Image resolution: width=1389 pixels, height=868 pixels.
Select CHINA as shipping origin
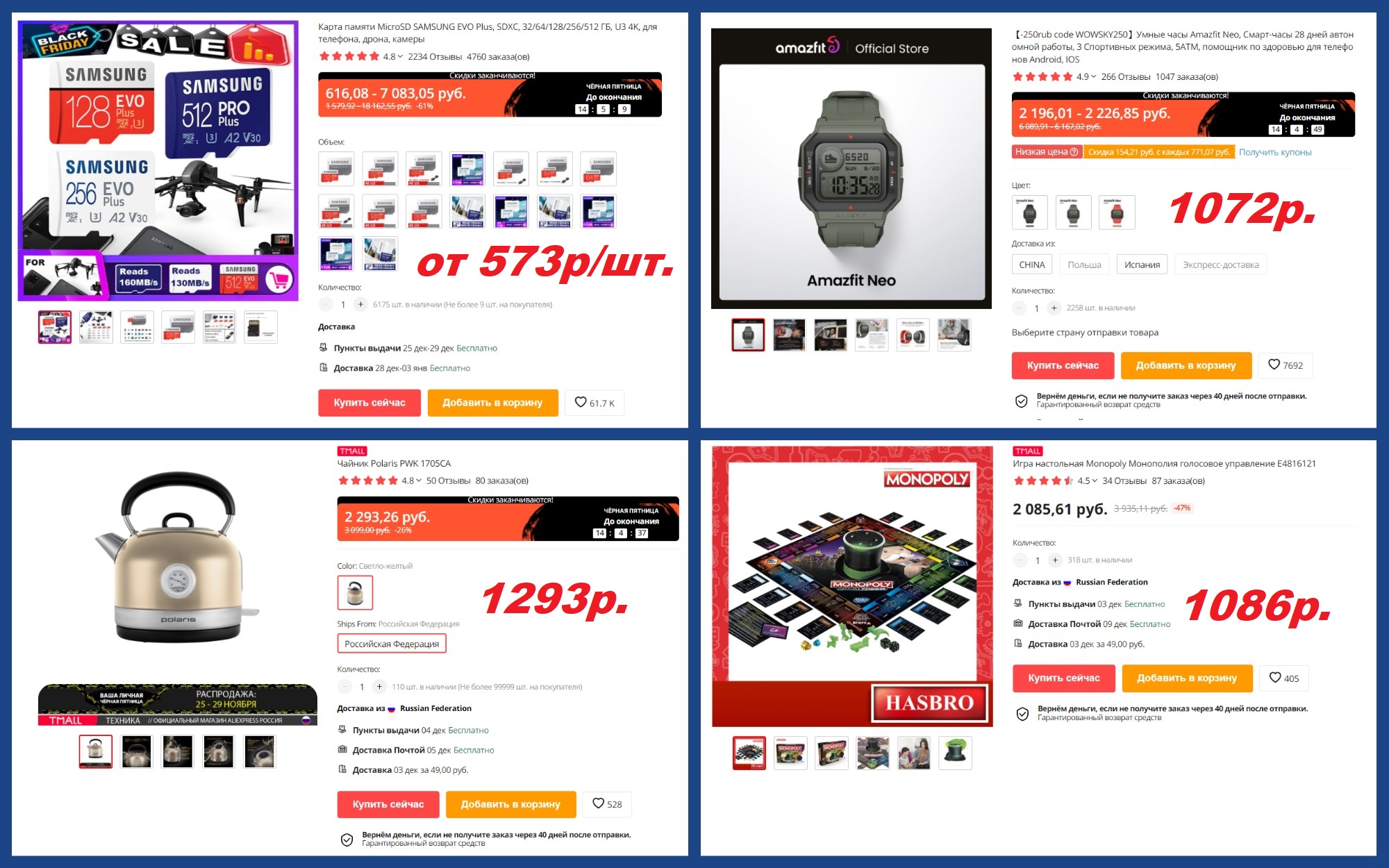(x=1032, y=265)
